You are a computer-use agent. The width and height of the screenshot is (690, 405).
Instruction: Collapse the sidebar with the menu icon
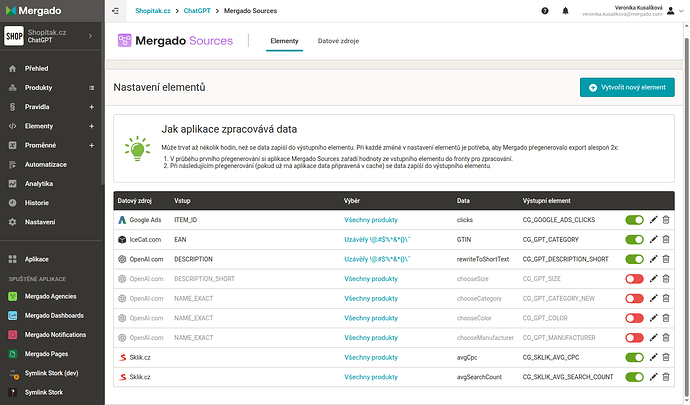(x=115, y=11)
